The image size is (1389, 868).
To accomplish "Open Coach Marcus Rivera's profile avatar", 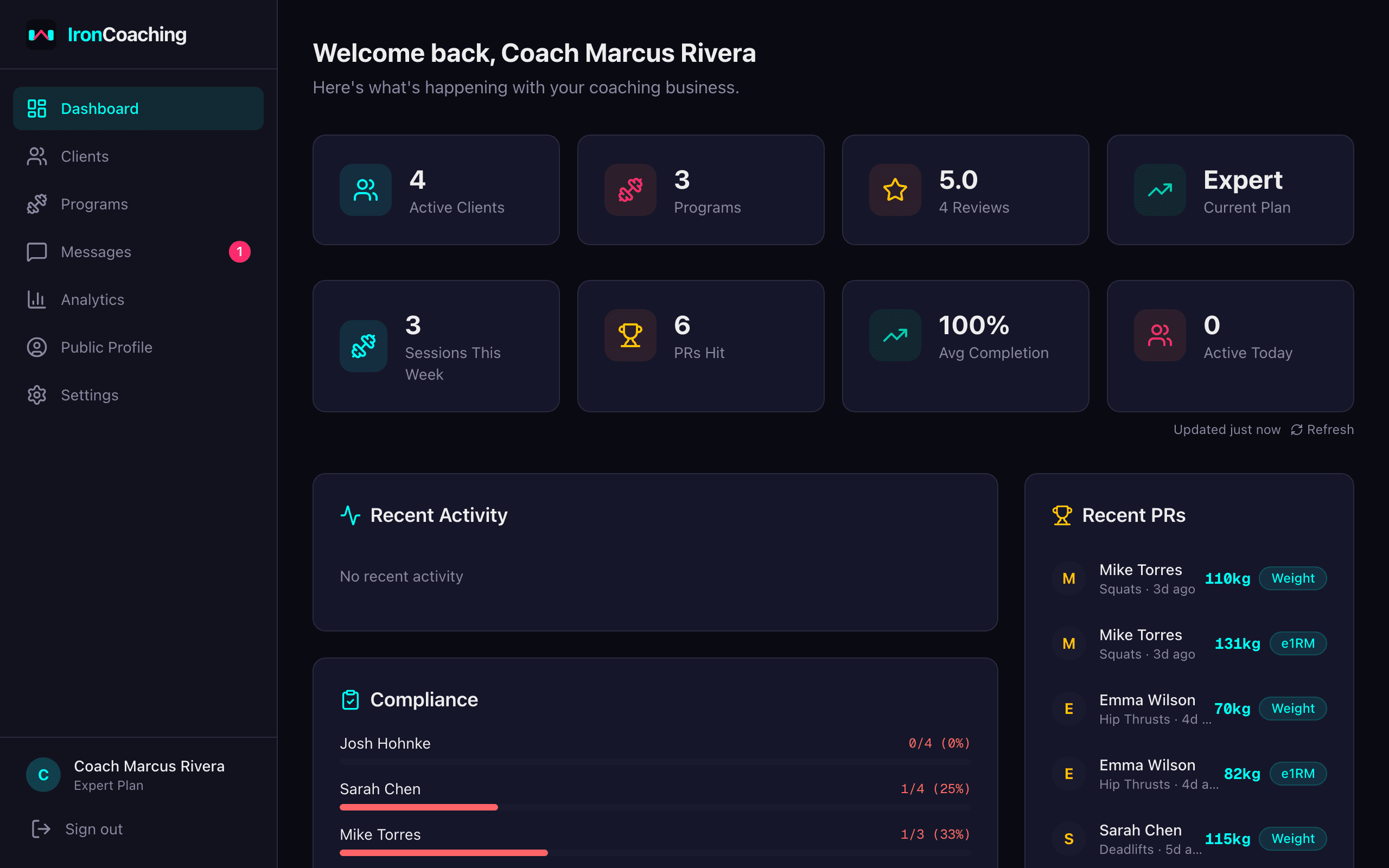I will (x=43, y=775).
